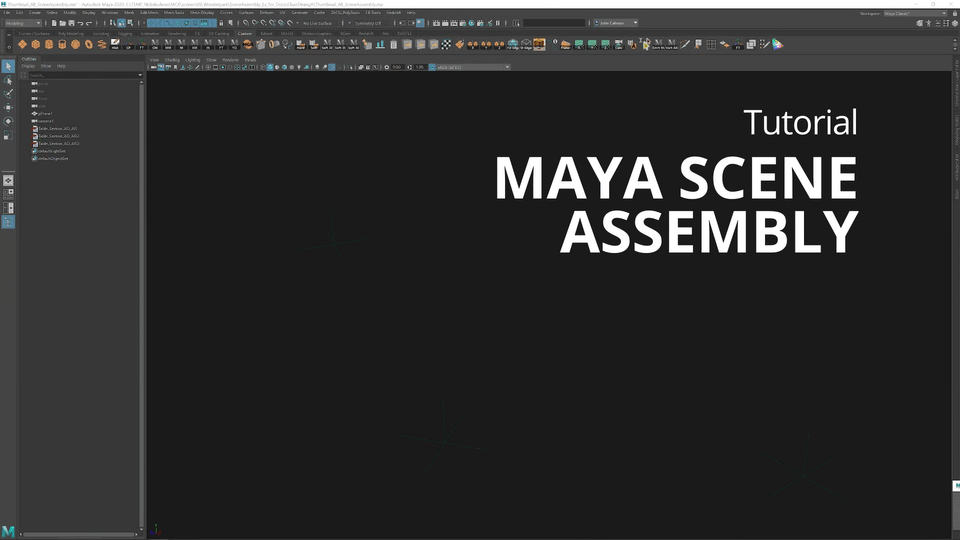The width and height of the screenshot is (960, 540).
Task: Activate the Lasso Select tool
Action: [8, 81]
